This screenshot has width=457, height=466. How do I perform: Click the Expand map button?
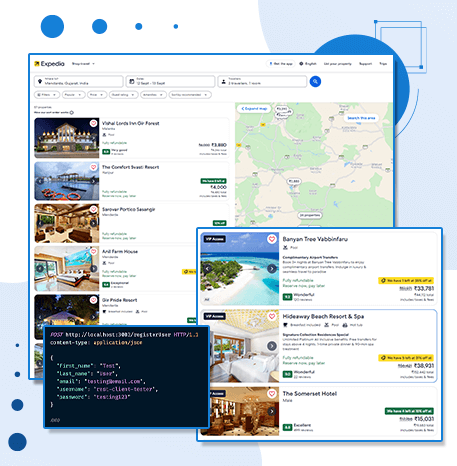pos(254,109)
